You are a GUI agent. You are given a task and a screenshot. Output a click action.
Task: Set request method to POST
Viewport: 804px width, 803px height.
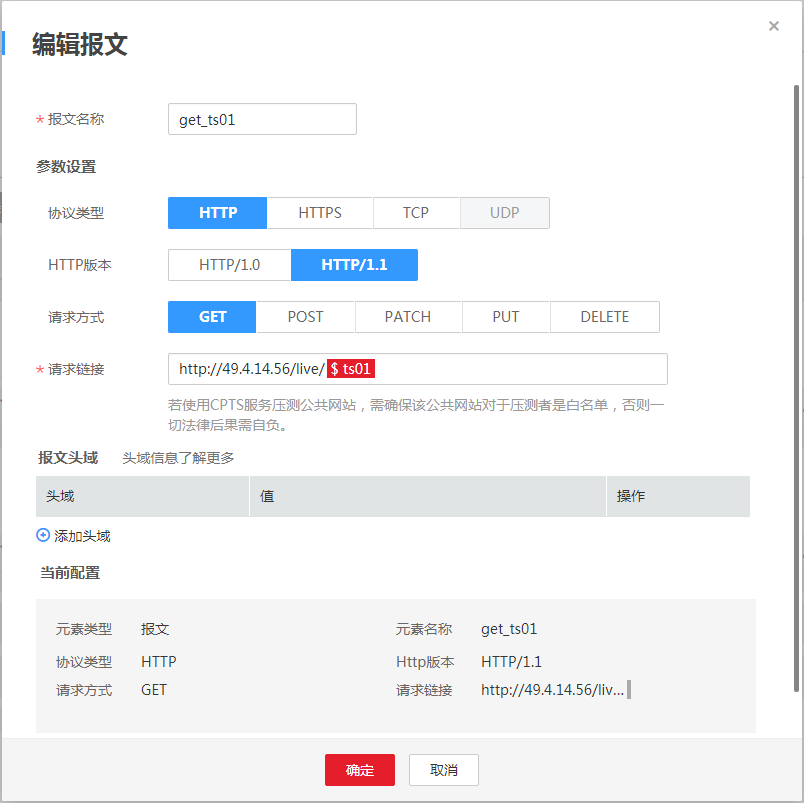[305, 317]
